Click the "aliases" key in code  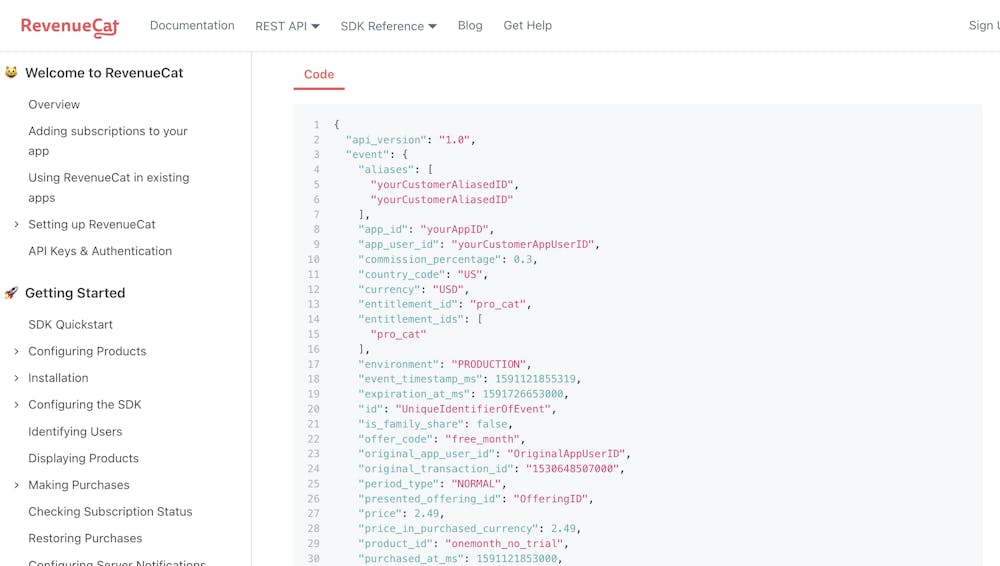click(x=386, y=169)
